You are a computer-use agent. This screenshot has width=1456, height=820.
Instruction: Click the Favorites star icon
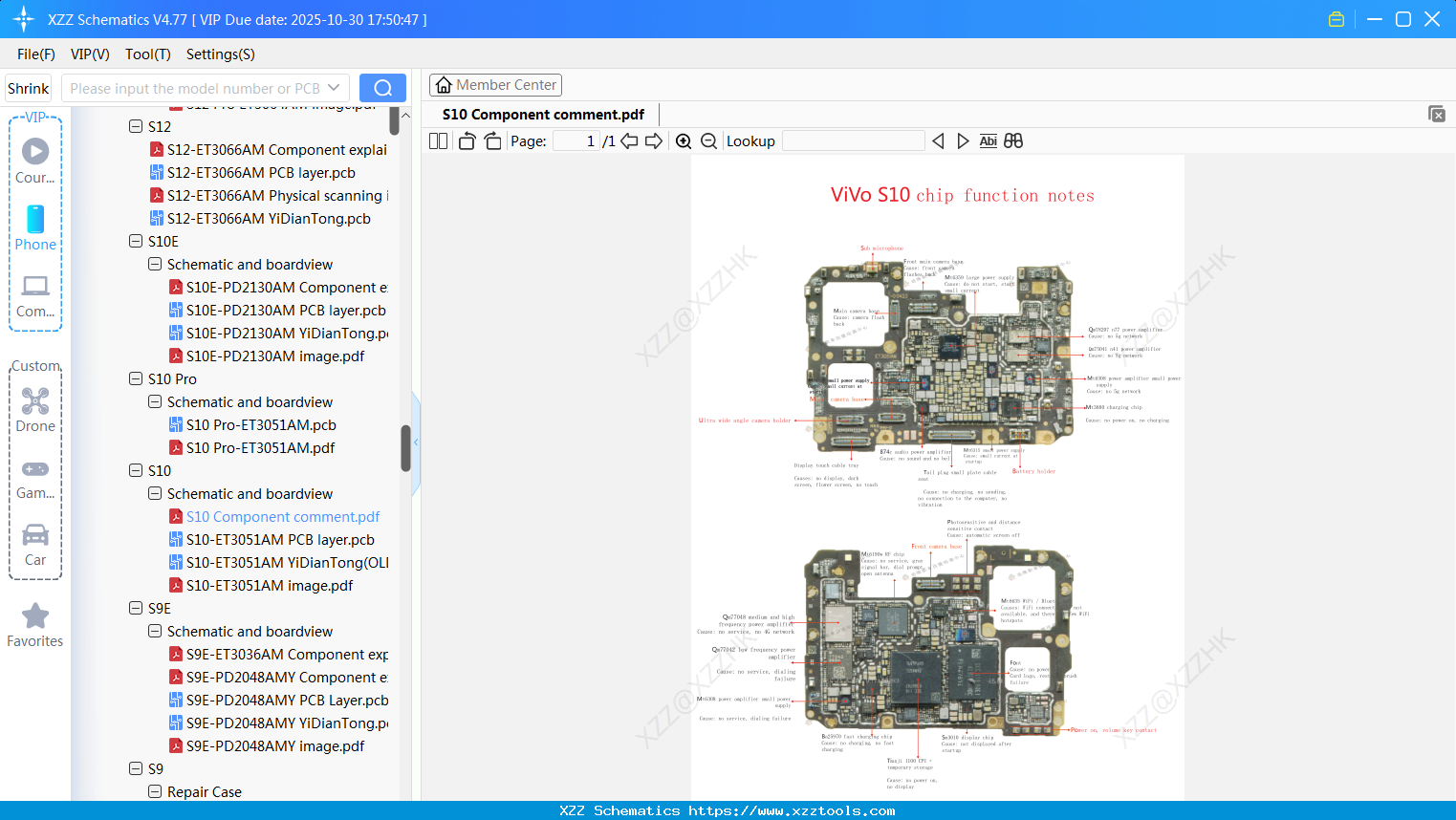coord(35,615)
